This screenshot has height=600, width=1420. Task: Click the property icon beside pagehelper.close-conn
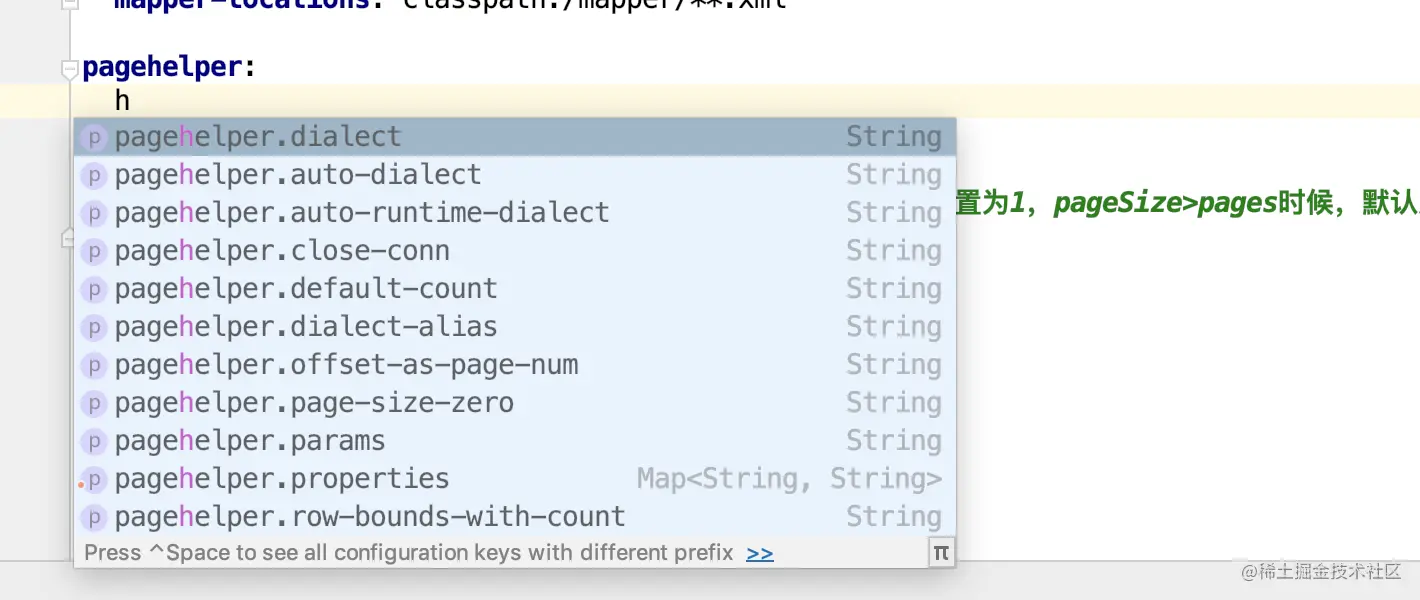[x=93, y=251]
